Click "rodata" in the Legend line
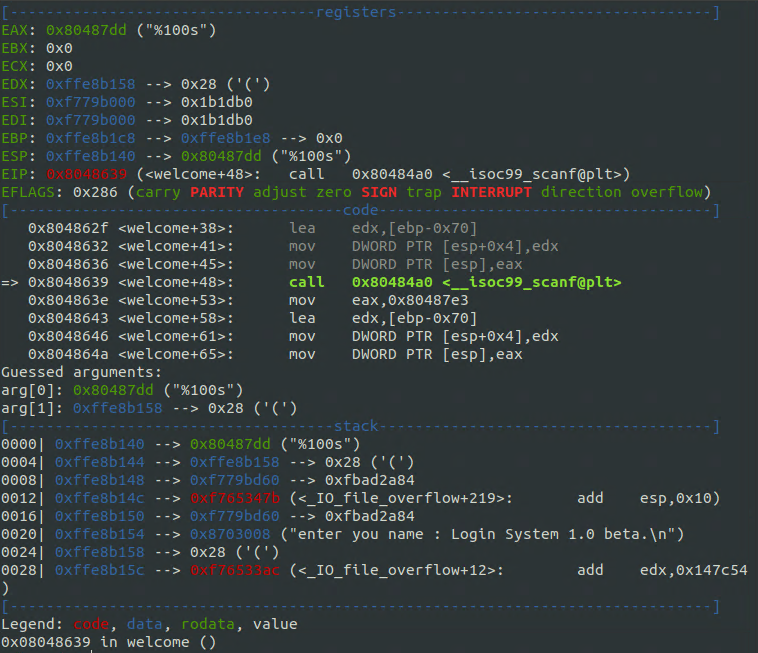This screenshot has width=758, height=653. pos(208,624)
